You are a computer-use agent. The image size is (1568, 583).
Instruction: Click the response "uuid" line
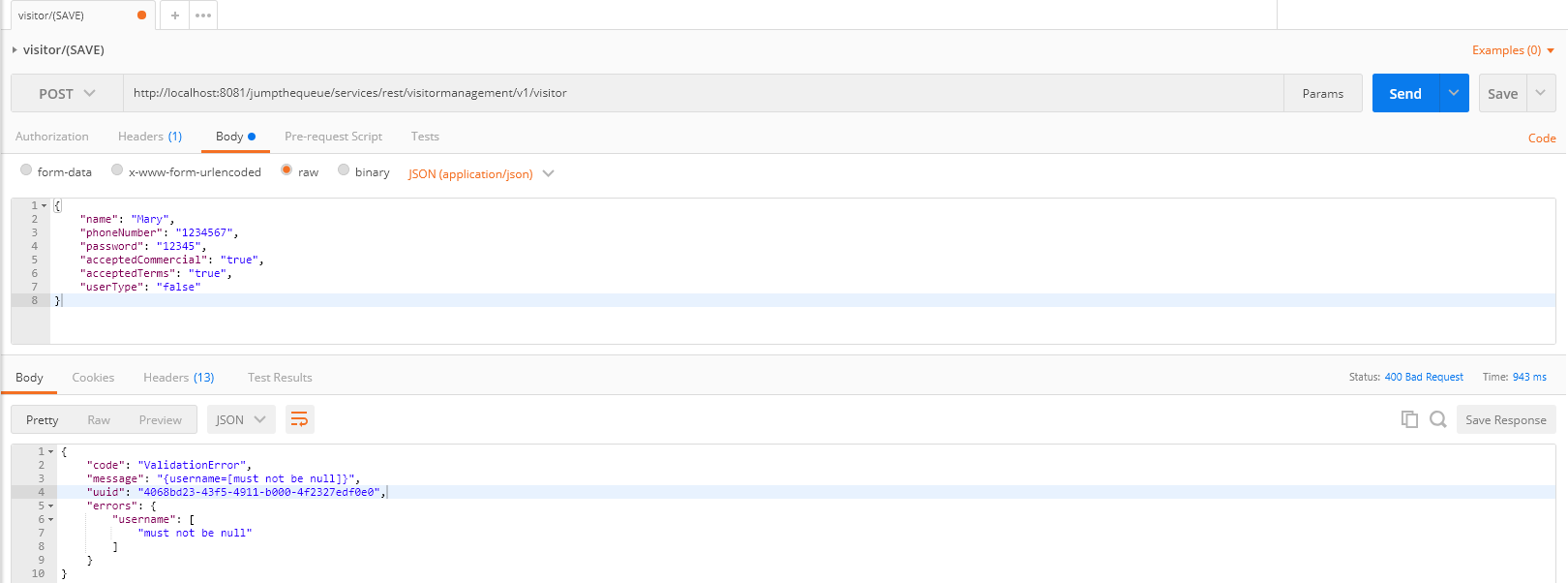(236, 492)
